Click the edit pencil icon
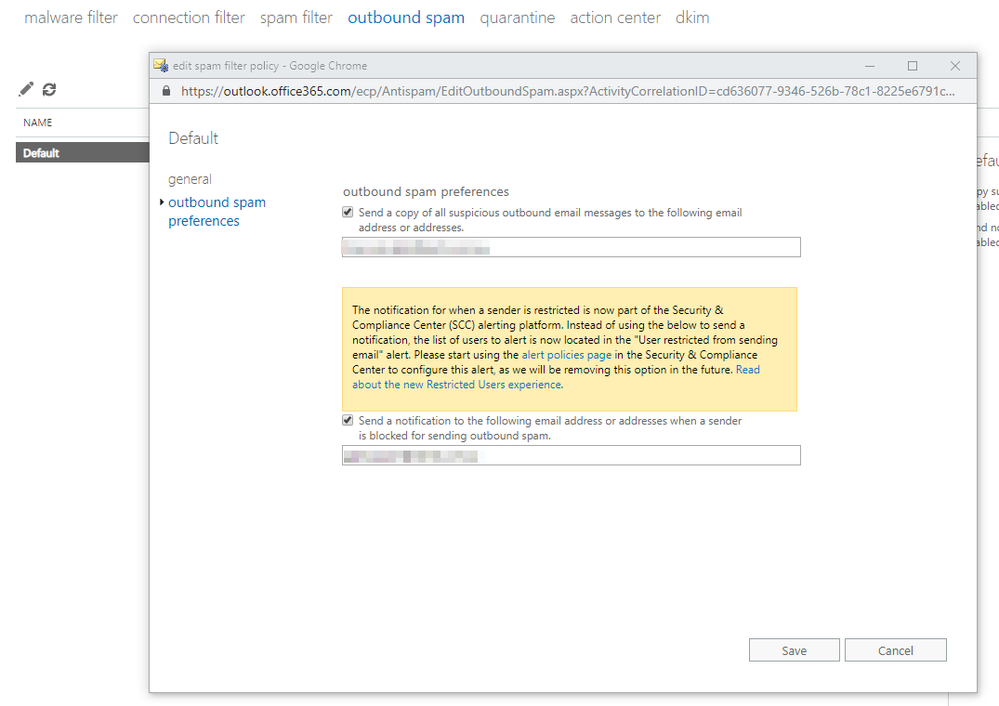999x706 pixels. [25, 89]
